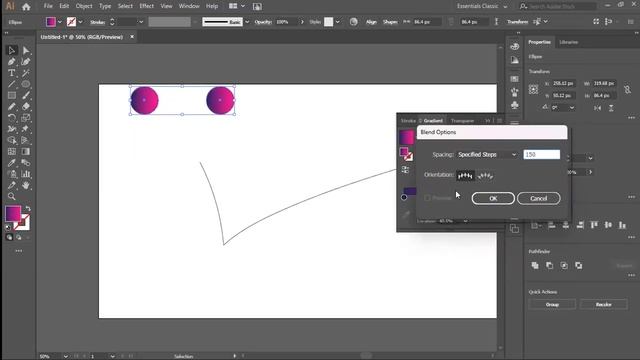Viewport: 640px width, 360px height.
Task: Select the Eyedropper tool
Action: pyautogui.click(x=11, y=163)
